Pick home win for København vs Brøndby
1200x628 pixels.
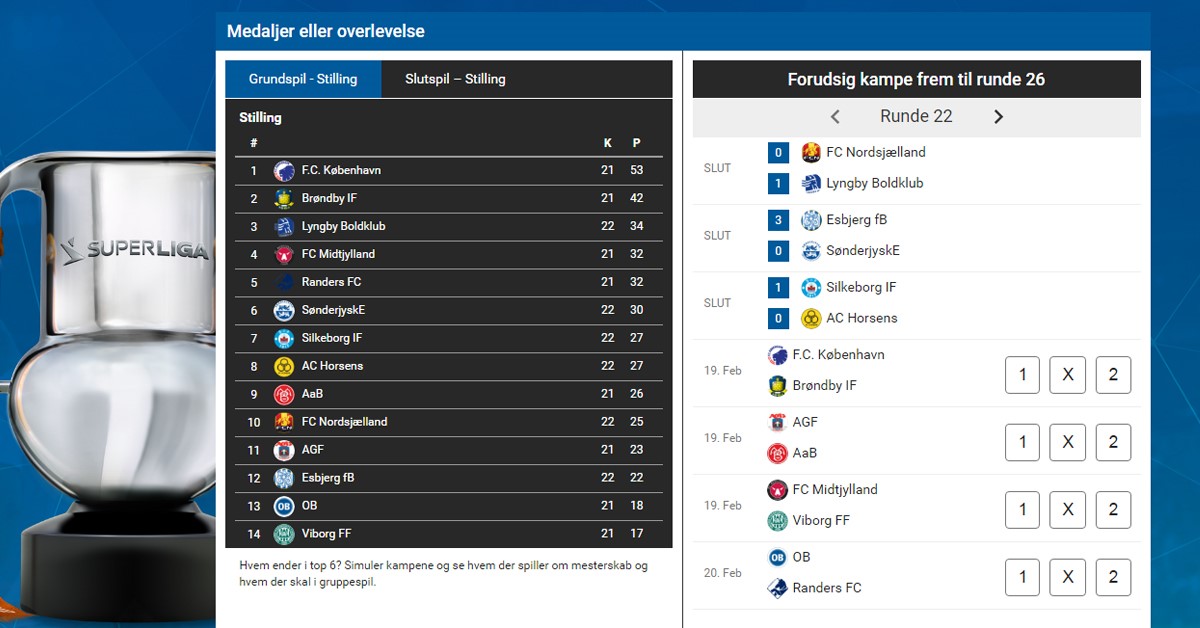[1022, 375]
